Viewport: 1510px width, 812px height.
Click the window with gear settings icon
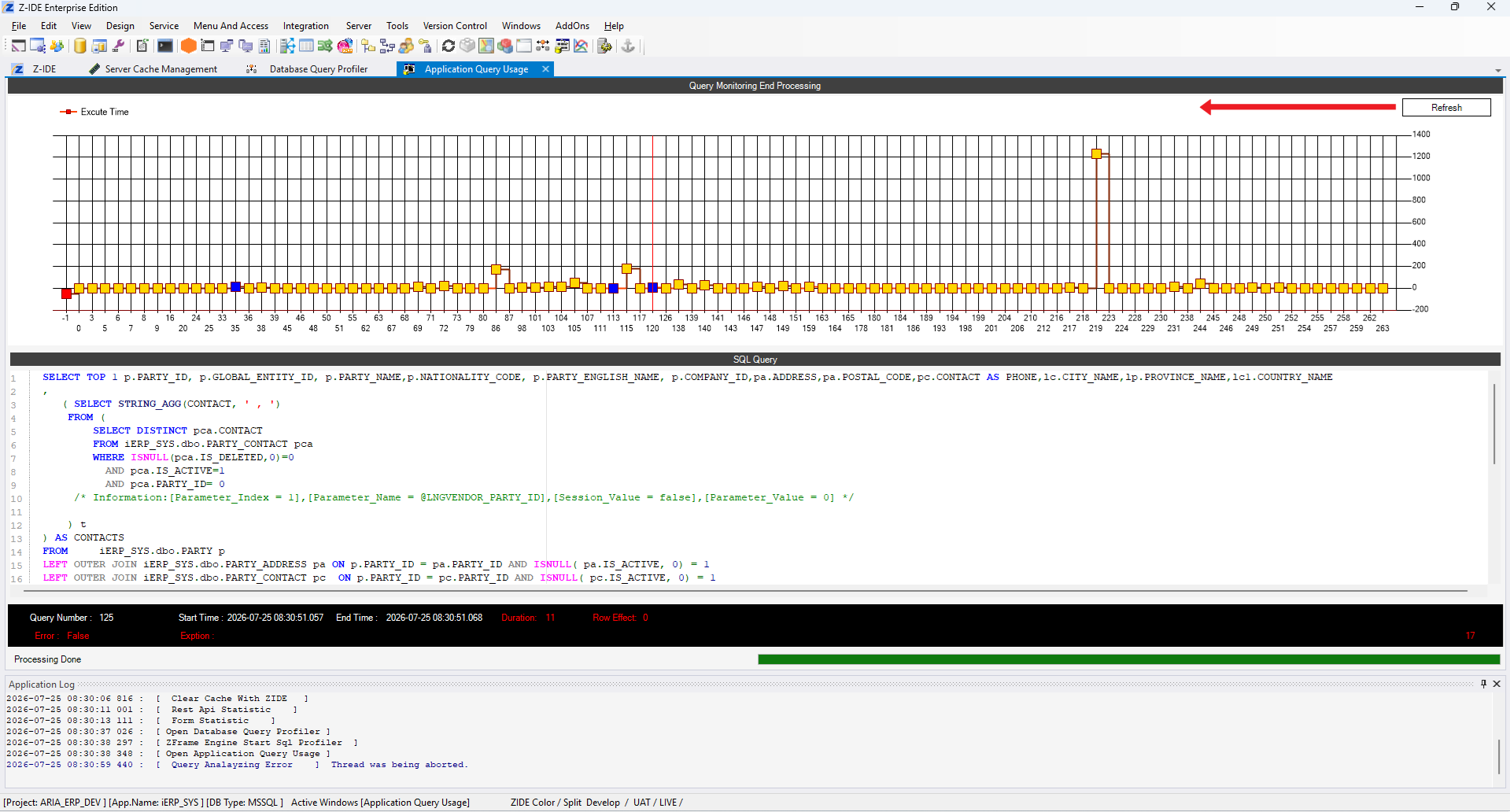38,46
